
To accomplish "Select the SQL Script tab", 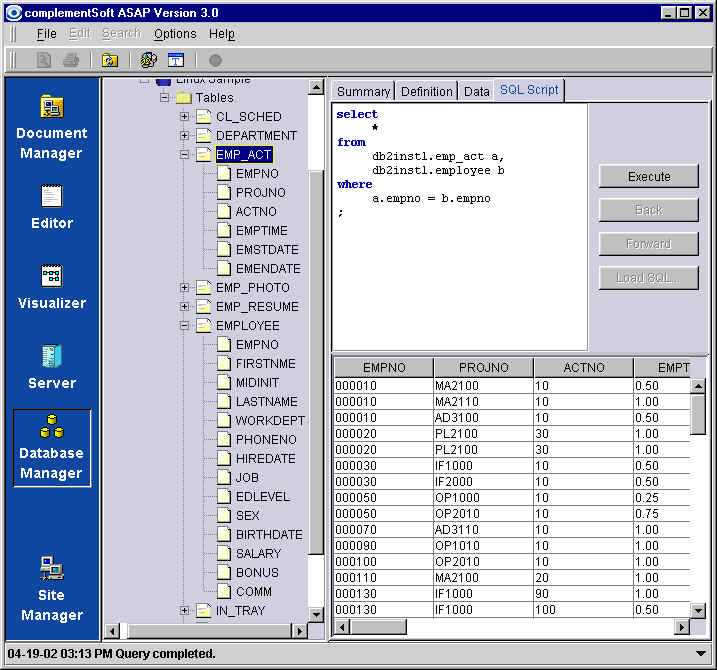I will click(x=529, y=90).
